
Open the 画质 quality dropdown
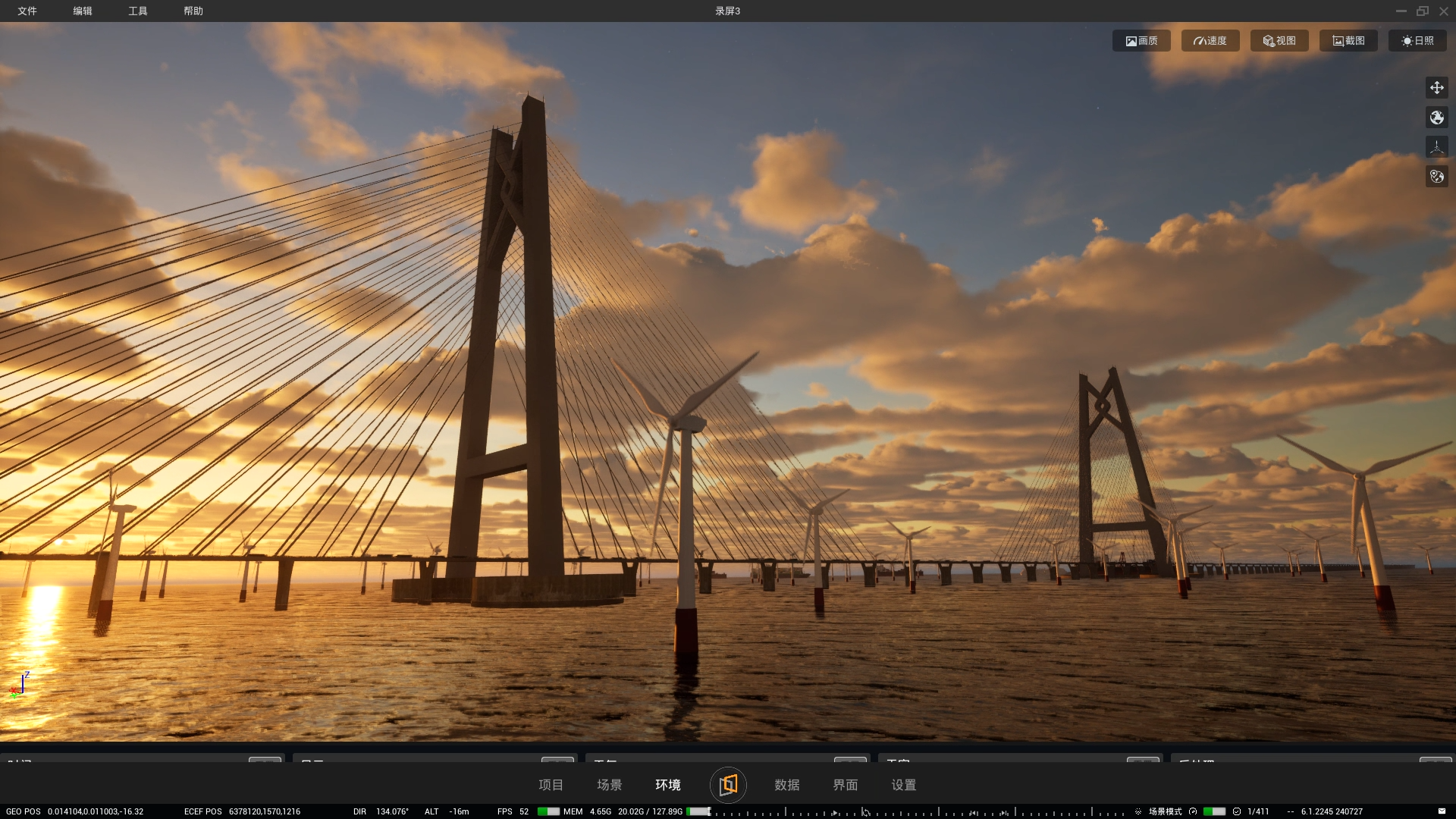click(x=1141, y=41)
